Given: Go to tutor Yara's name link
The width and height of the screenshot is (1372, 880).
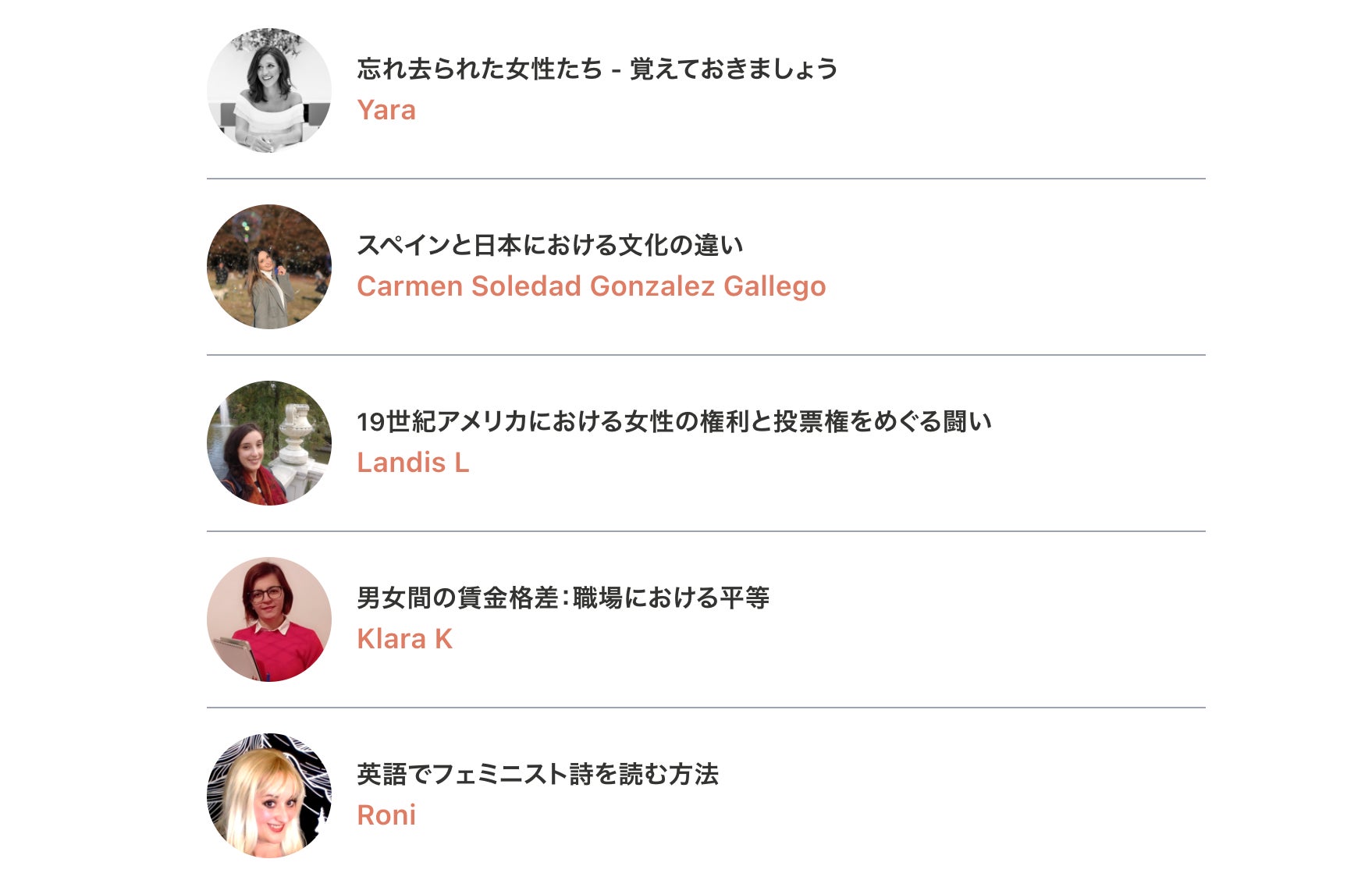Looking at the screenshot, I should click(x=386, y=110).
